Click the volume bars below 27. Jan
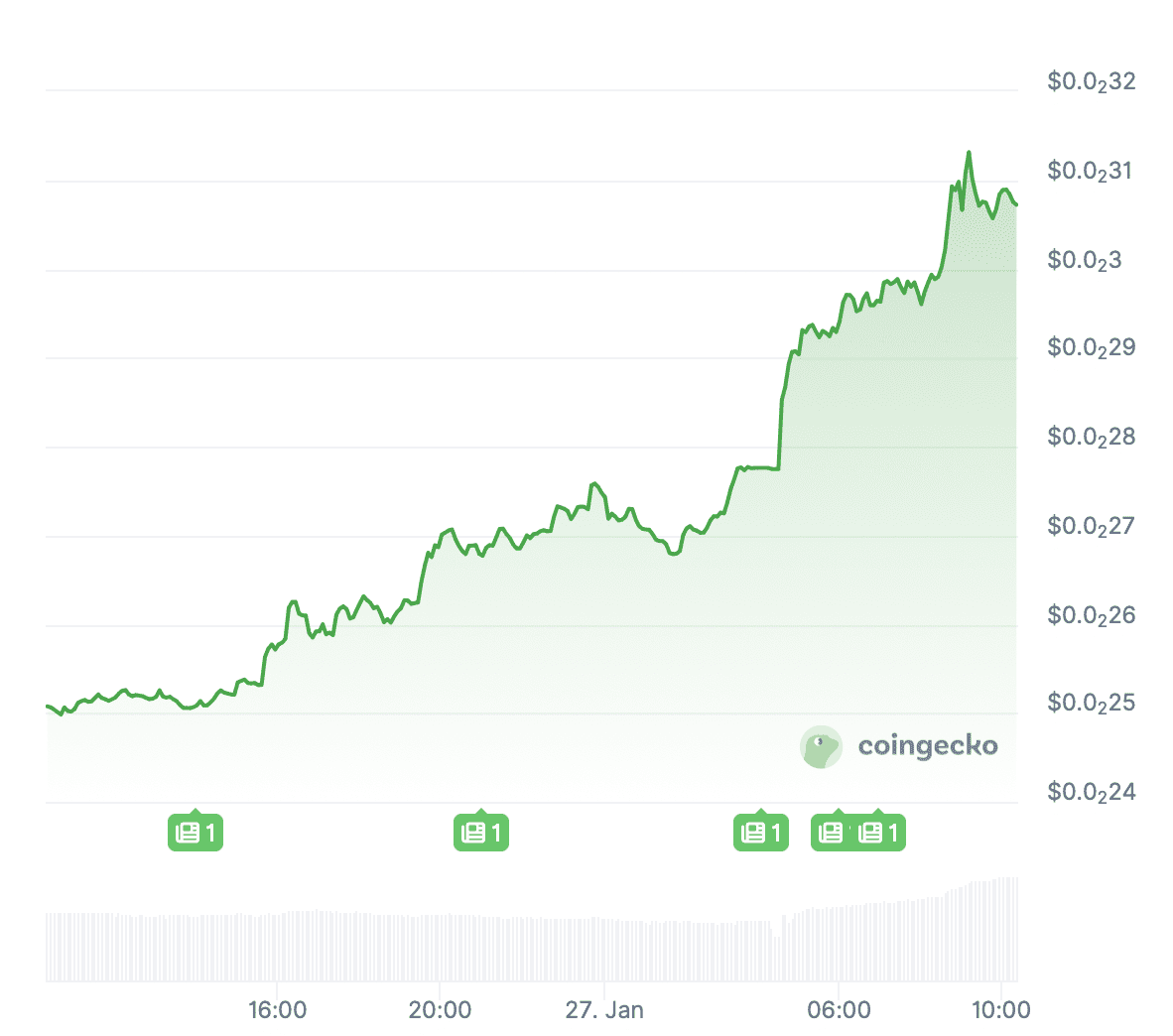This screenshot has height=1036, width=1173. coord(604,950)
